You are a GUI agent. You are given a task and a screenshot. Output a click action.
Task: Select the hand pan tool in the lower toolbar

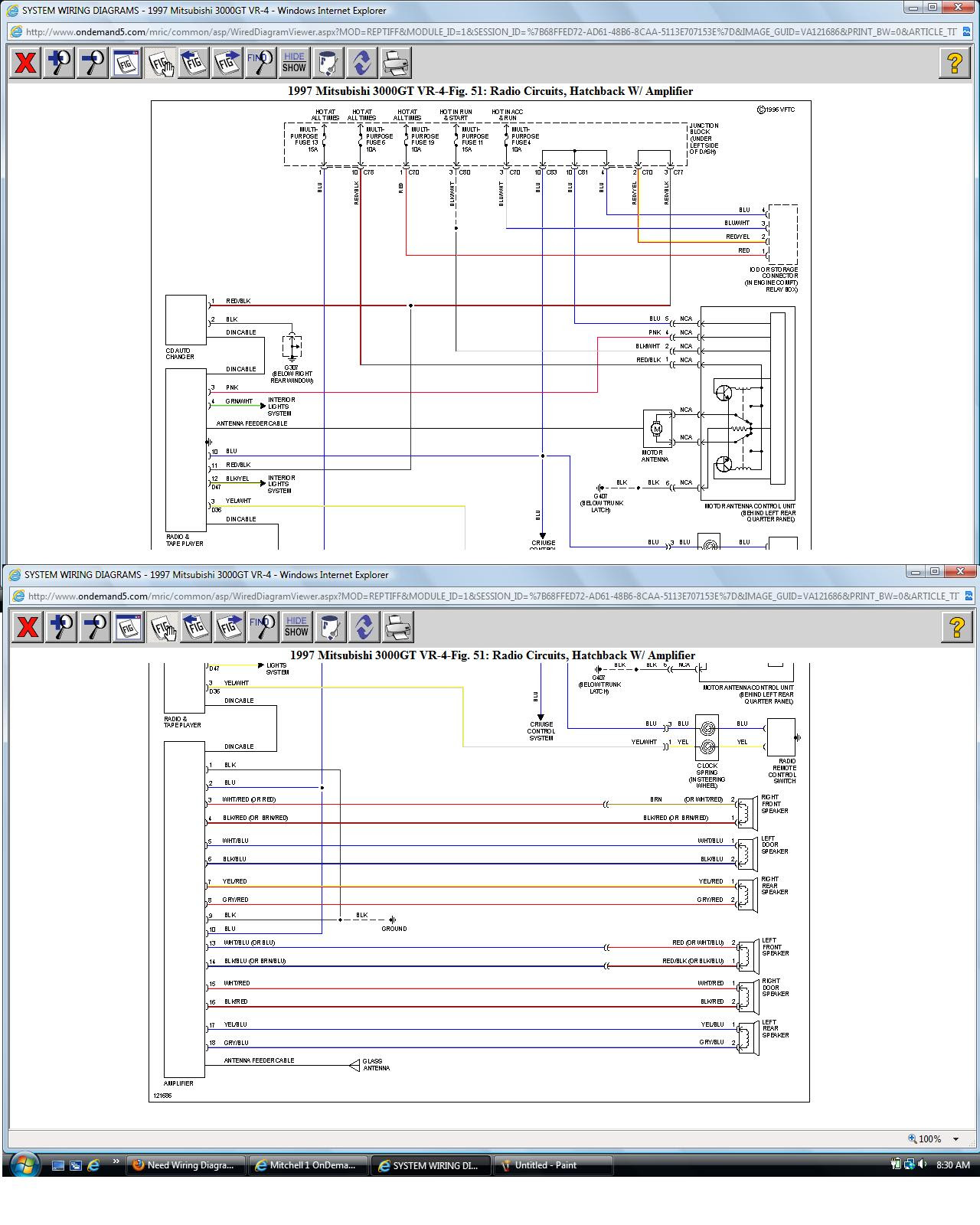[162, 627]
